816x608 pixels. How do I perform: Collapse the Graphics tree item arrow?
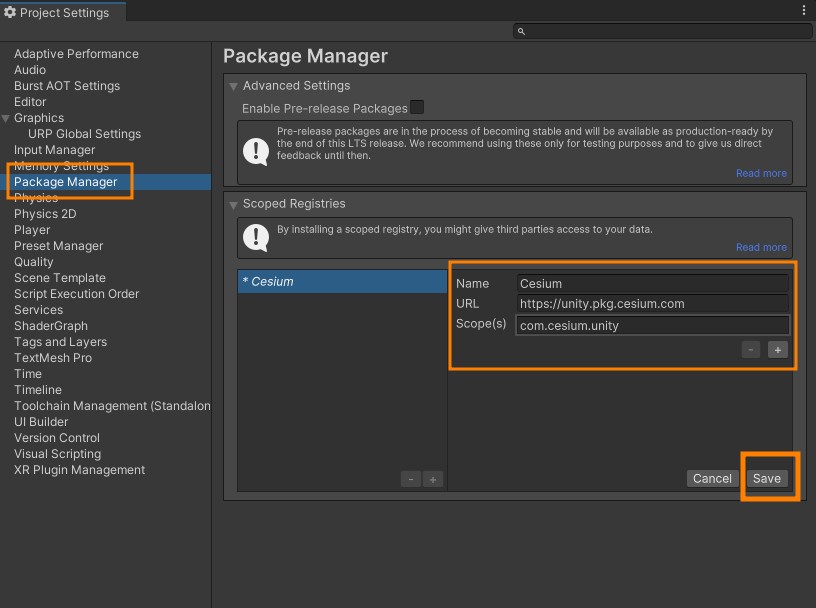pos(6,119)
